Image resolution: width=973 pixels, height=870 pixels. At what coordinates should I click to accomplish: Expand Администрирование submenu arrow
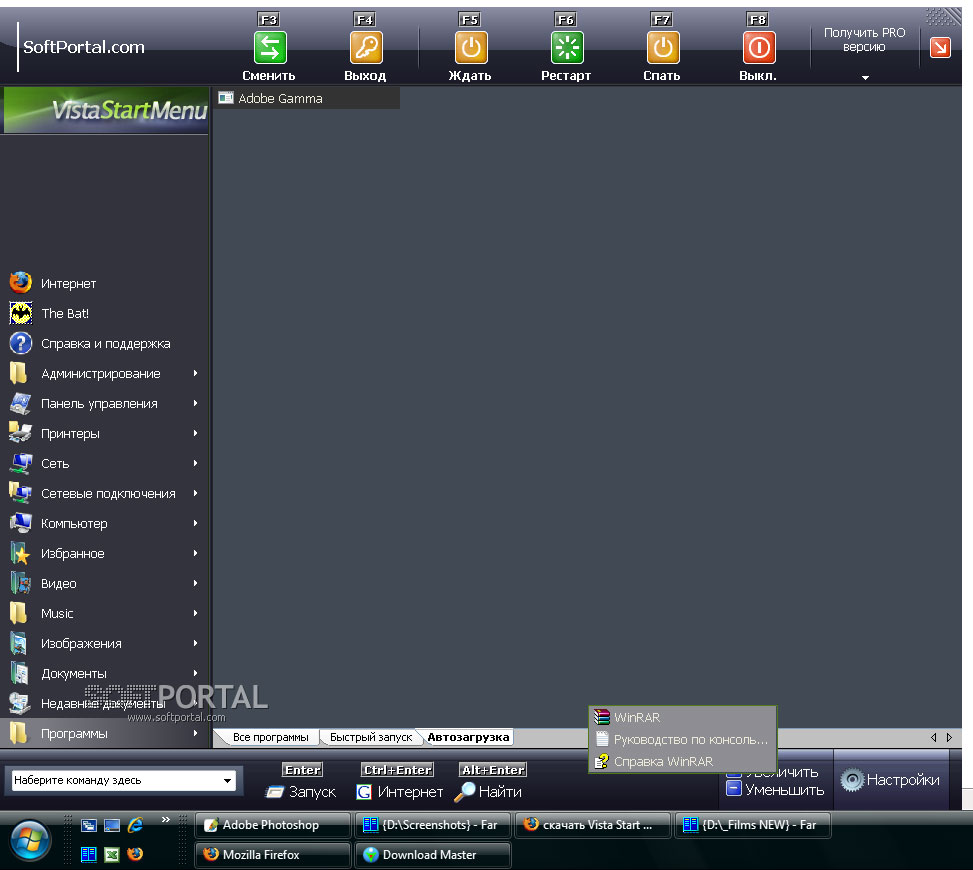(195, 373)
